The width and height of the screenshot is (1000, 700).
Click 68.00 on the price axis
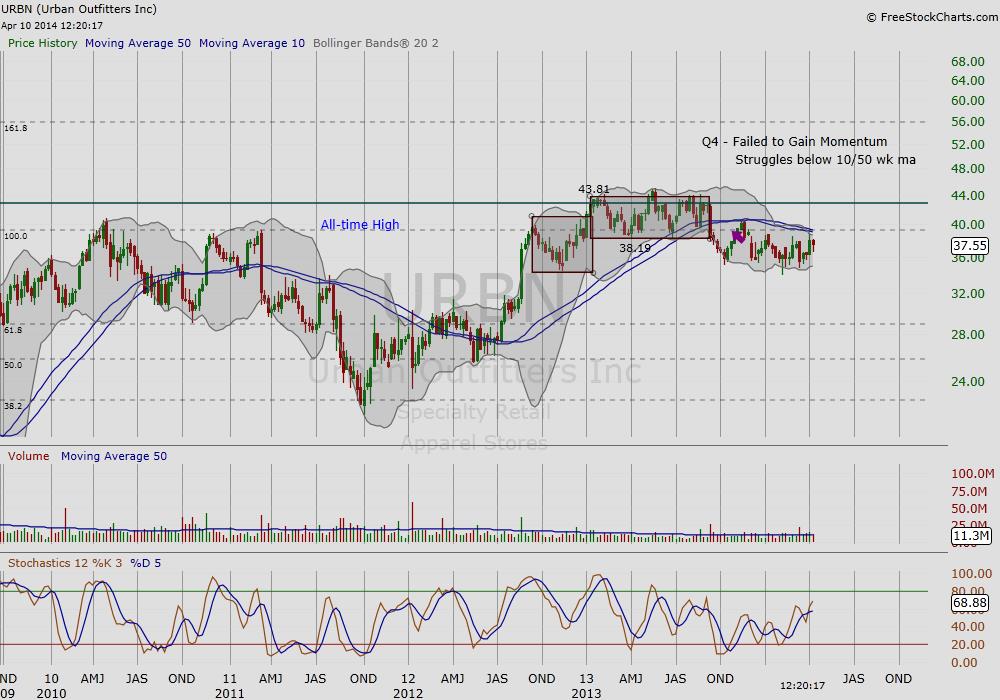pyautogui.click(x=967, y=61)
